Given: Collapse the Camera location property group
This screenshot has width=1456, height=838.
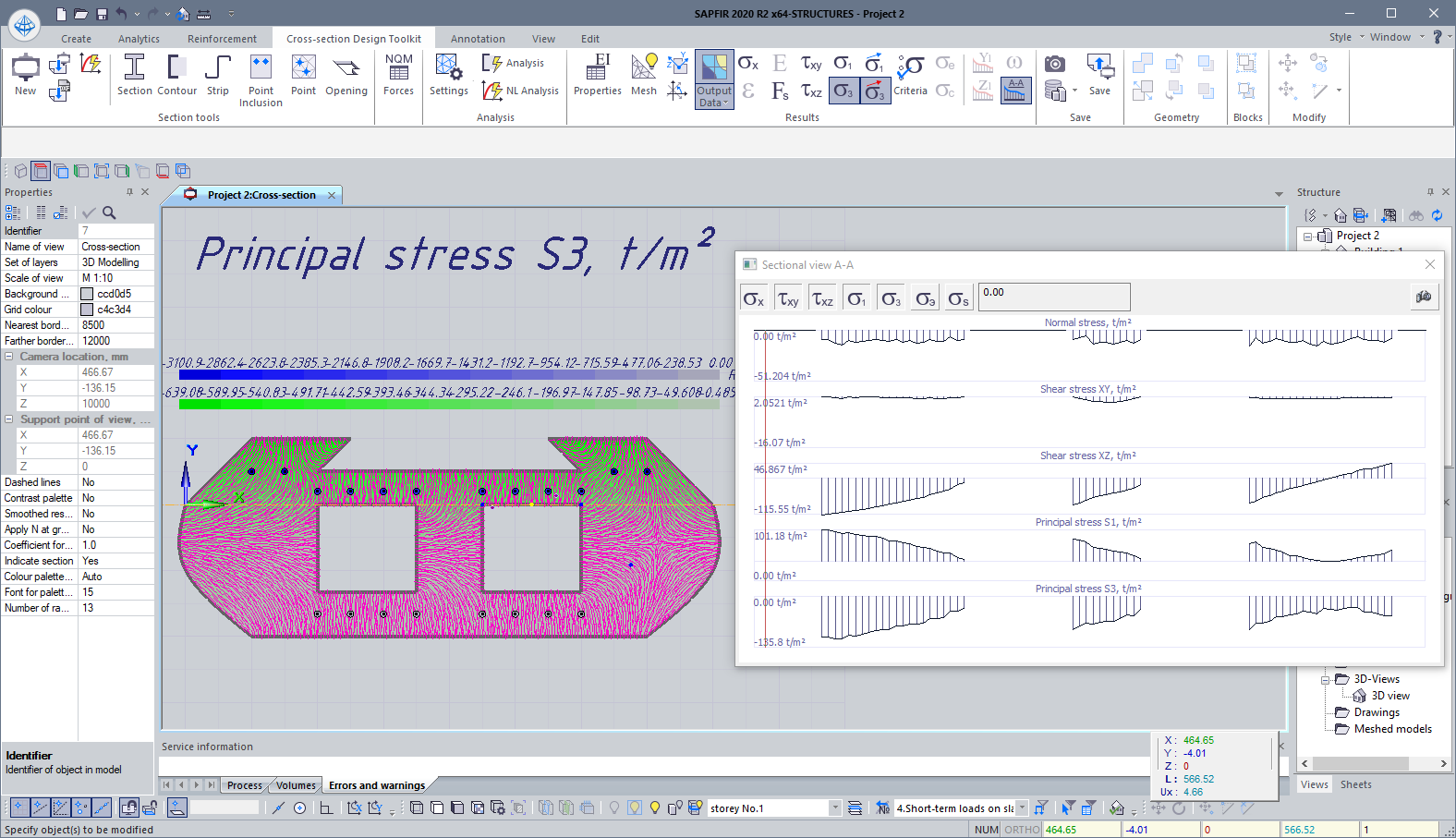Looking at the screenshot, I should (9, 357).
